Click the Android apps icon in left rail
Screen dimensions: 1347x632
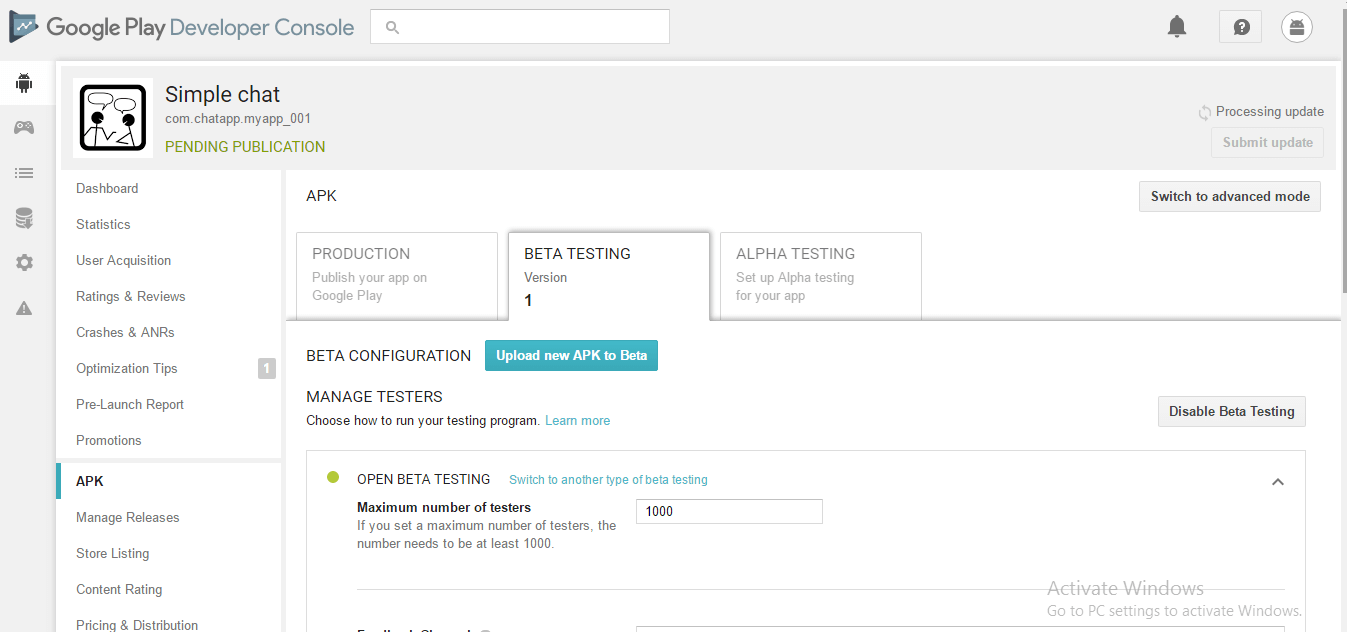click(24, 83)
